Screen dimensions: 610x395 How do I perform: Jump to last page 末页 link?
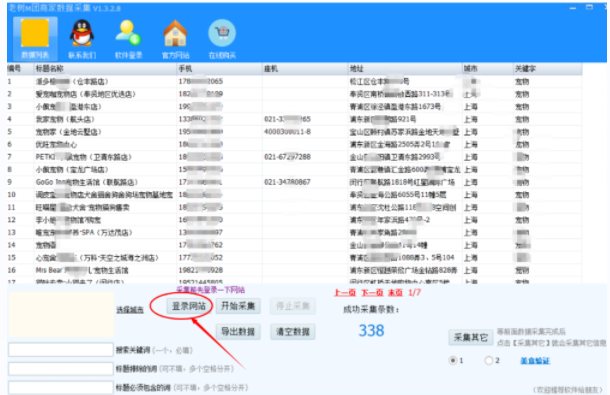click(x=395, y=293)
